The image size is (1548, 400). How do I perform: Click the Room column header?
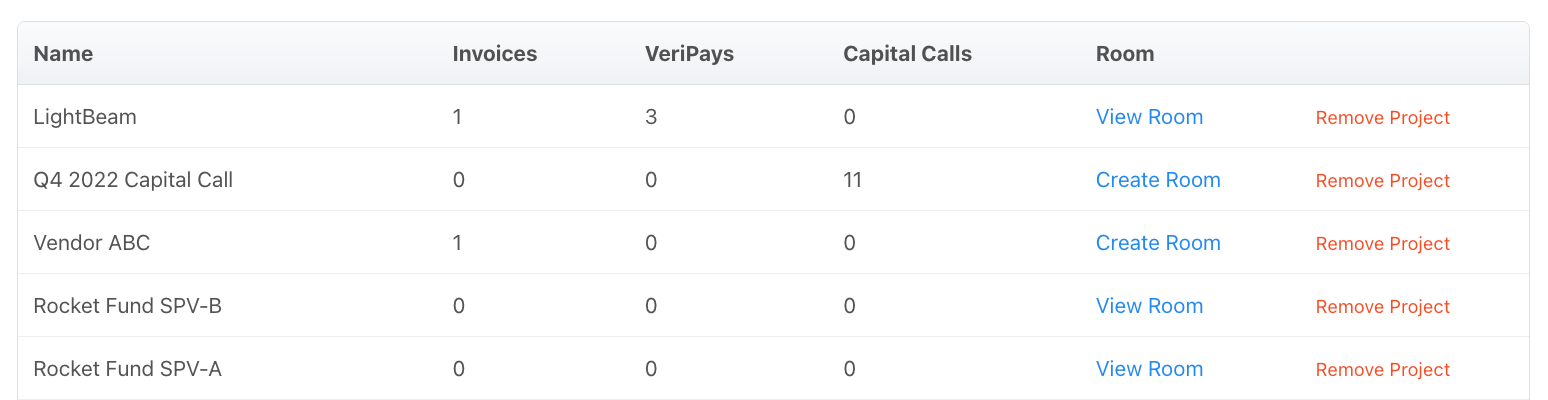point(1124,54)
